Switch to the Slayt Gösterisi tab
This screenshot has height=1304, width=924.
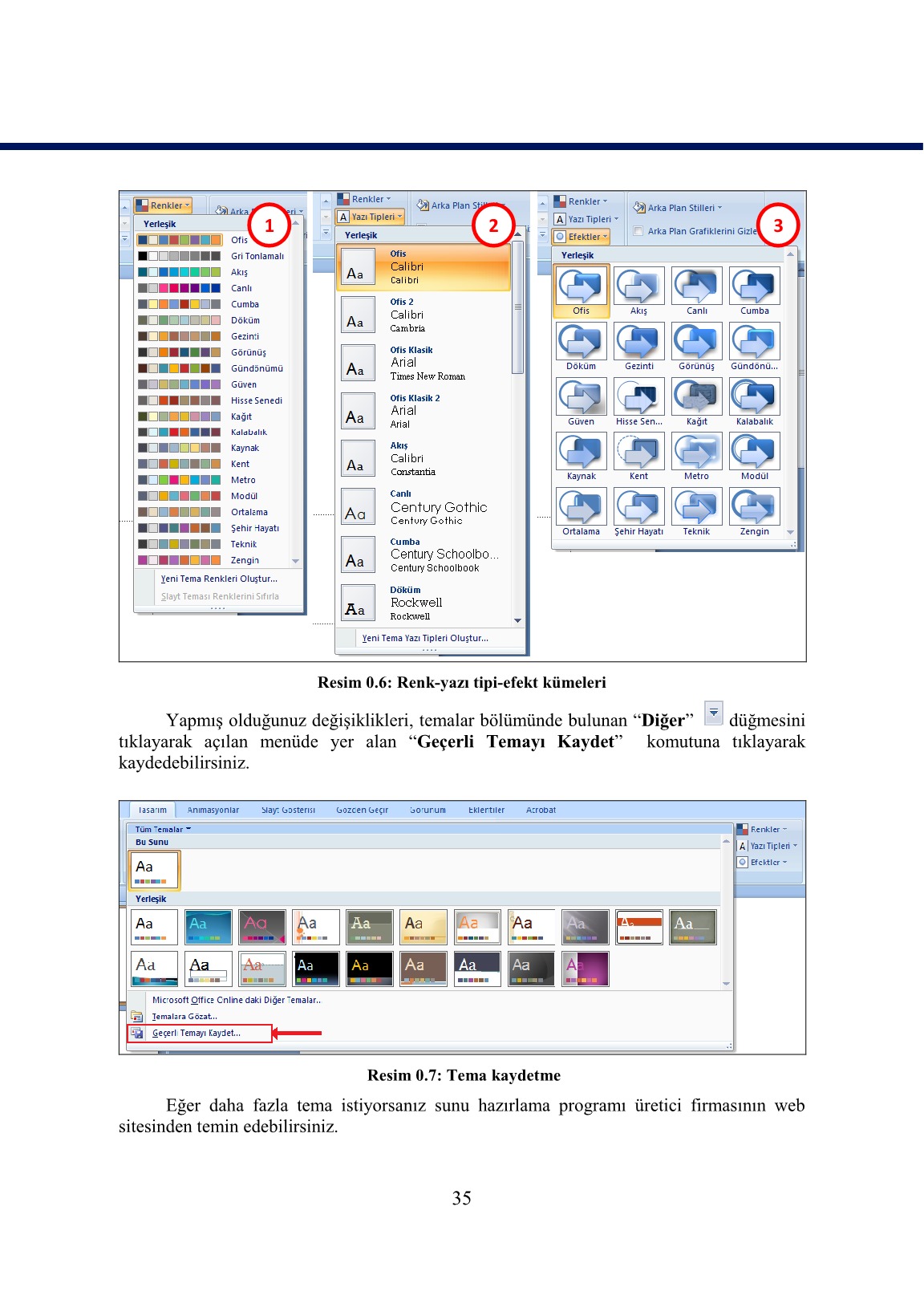pyautogui.click(x=288, y=810)
